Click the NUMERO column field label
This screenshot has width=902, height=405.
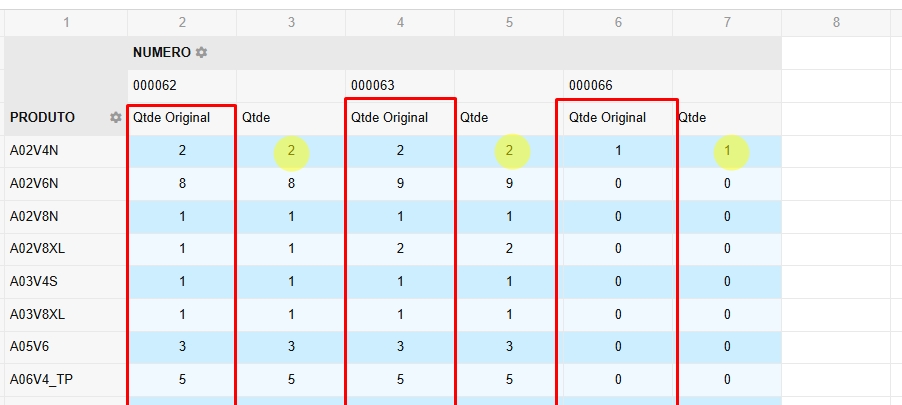[x=161, y=52]
